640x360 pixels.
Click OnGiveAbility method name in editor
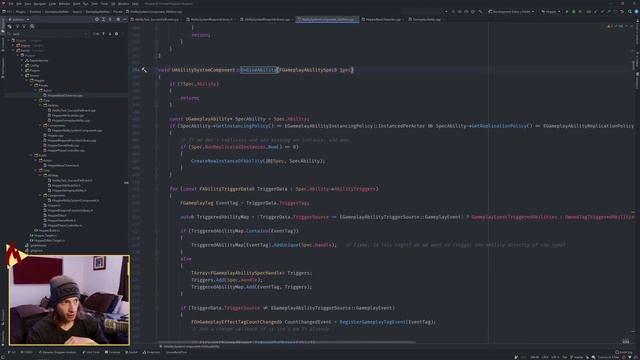tap(258, 70)
